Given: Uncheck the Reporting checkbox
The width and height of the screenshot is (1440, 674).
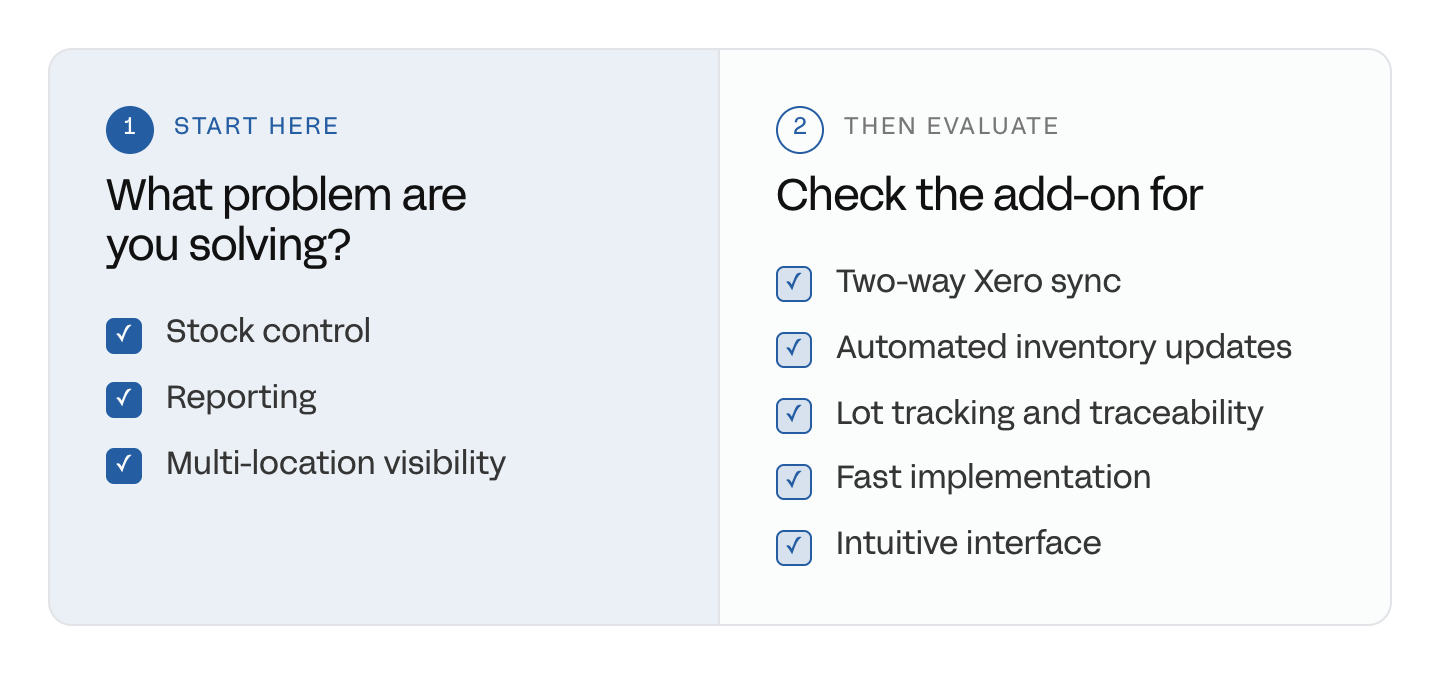Looking at the screenshot, I should pos(124,400).
